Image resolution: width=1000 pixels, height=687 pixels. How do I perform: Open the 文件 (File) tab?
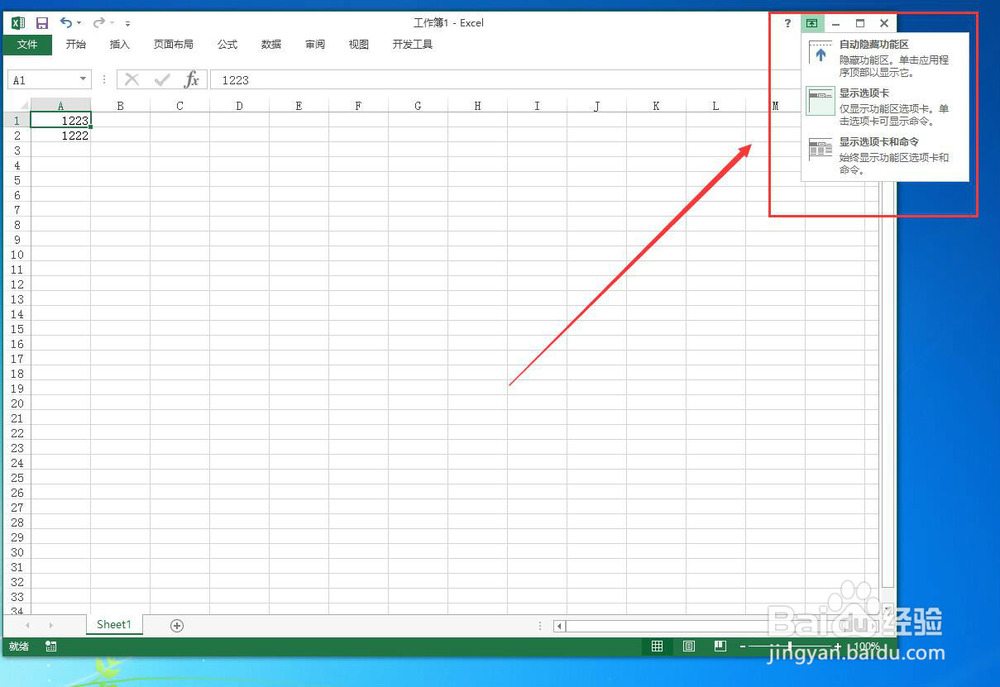point(27,44)
